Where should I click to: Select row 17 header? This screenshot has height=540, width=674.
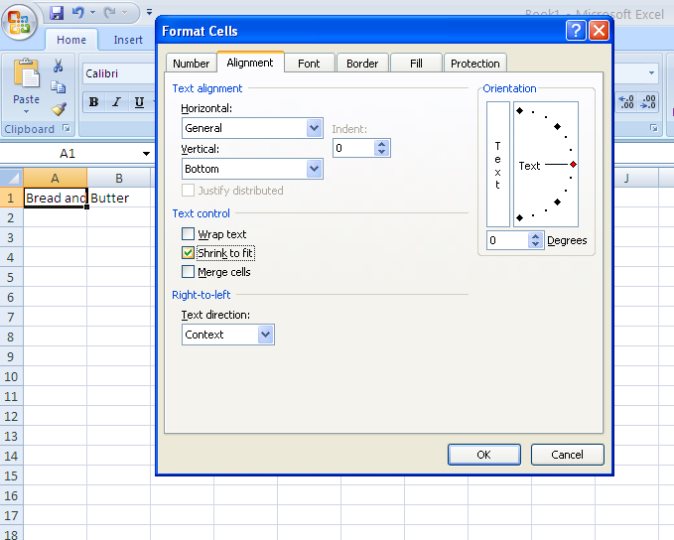click(x=11, y=515)
